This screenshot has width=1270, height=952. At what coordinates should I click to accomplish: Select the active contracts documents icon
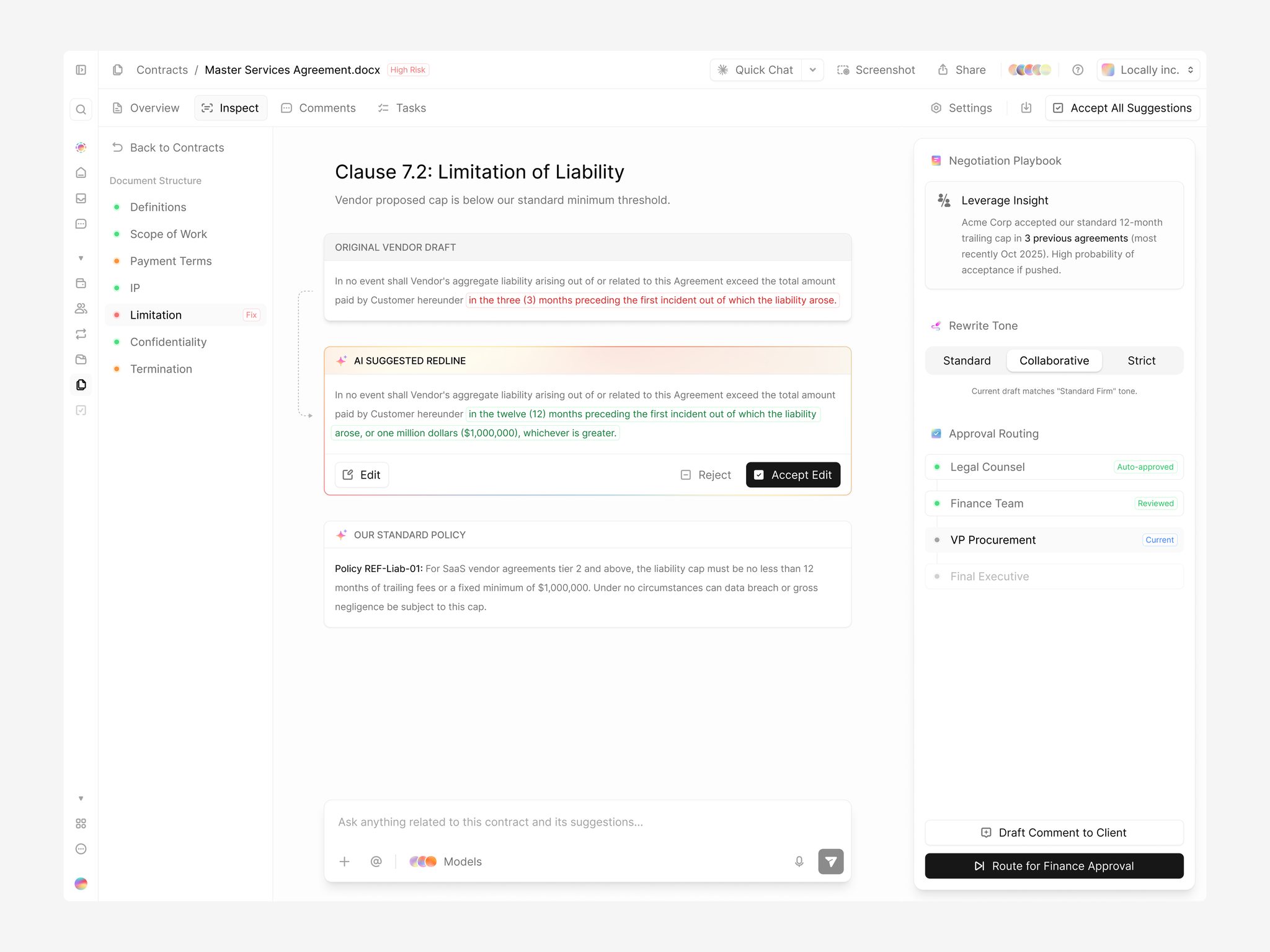(81, 385)
